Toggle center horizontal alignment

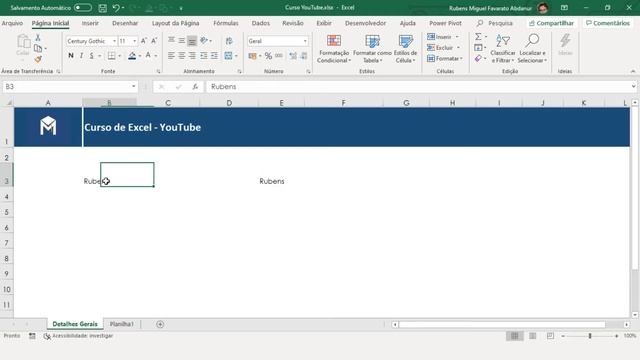pos(182,56)
